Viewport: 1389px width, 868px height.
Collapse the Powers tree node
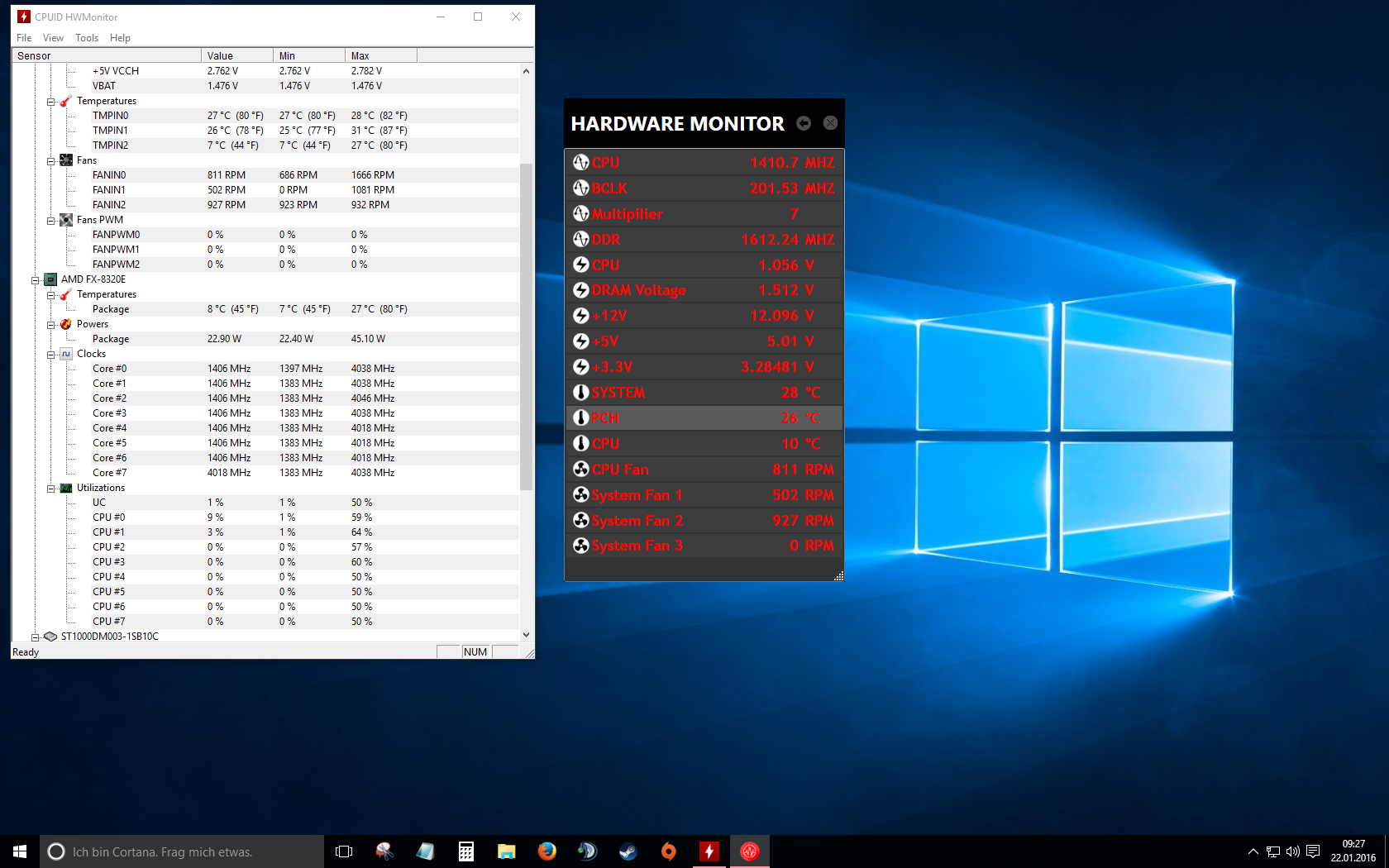pyautogui.click(x=50, y=325)
